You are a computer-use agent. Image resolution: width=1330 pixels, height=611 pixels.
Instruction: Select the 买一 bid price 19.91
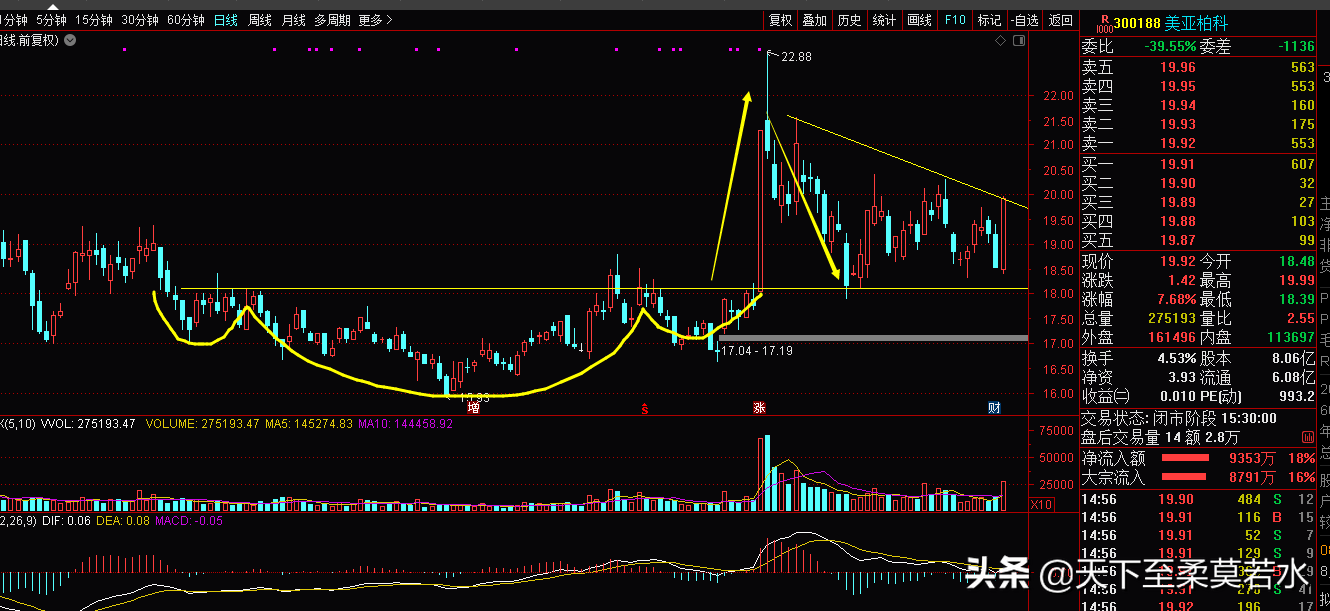(1177, 165)
